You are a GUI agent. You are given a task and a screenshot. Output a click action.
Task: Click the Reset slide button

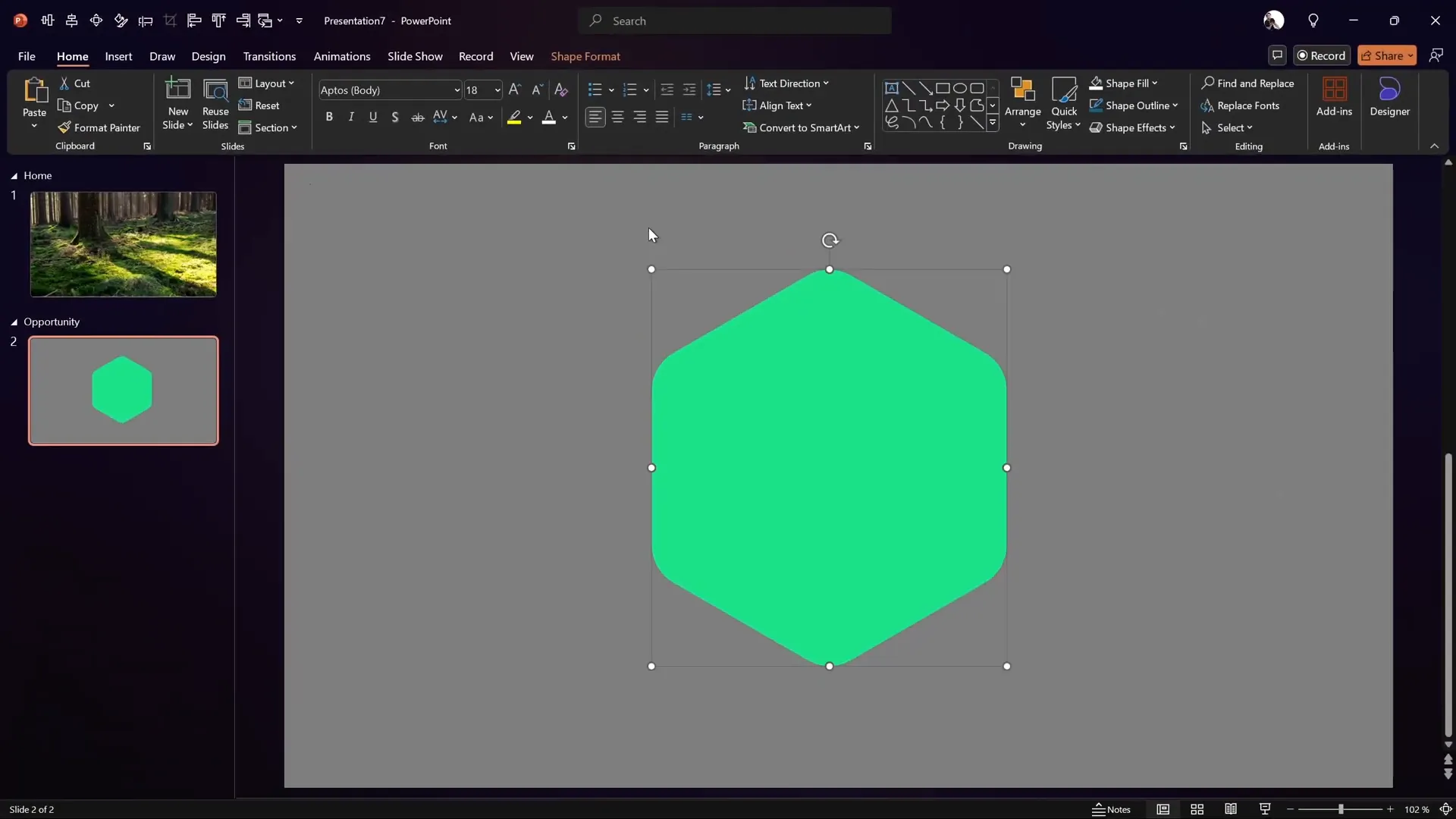(259, 105)
